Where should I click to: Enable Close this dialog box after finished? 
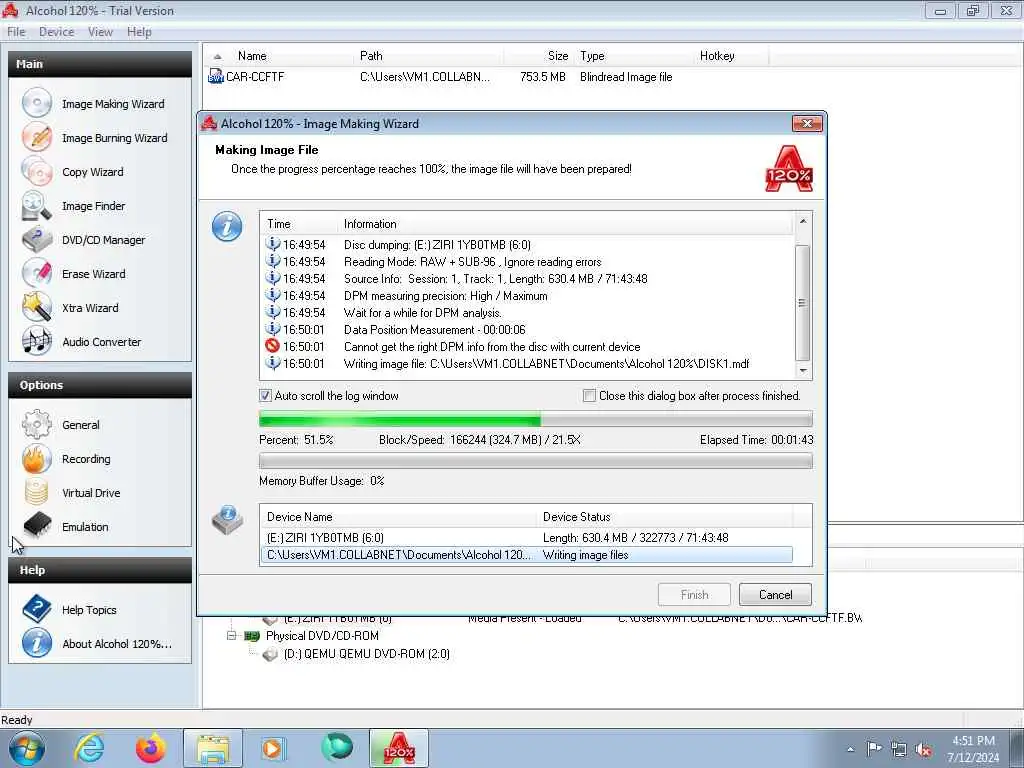click(589, 395)
